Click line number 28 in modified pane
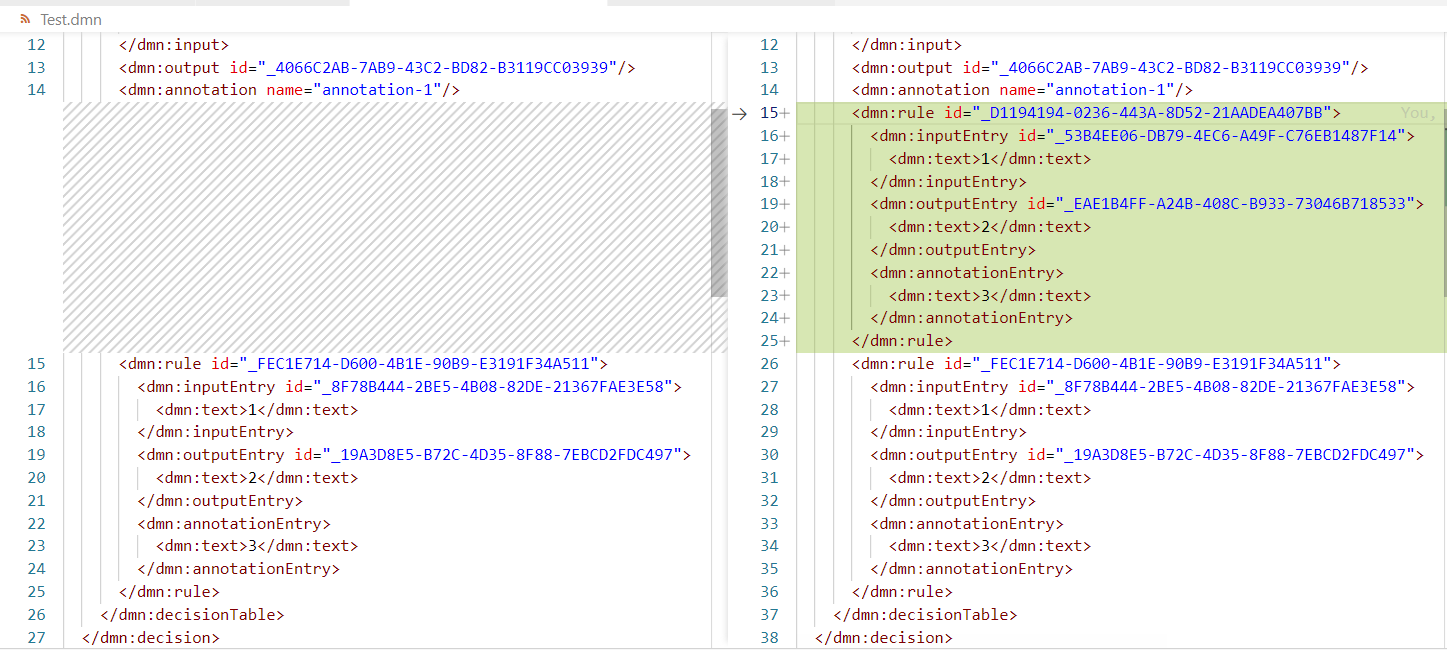 click(x=769, y=409)
